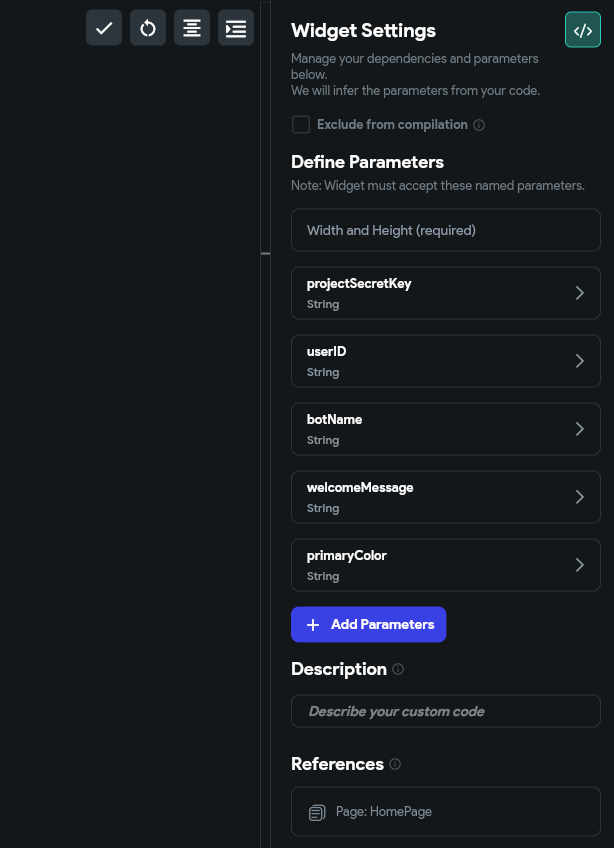The width and height of the screenshot is (614, 848).
Task: Select the center align icon
Action: (x=192, y=28)
